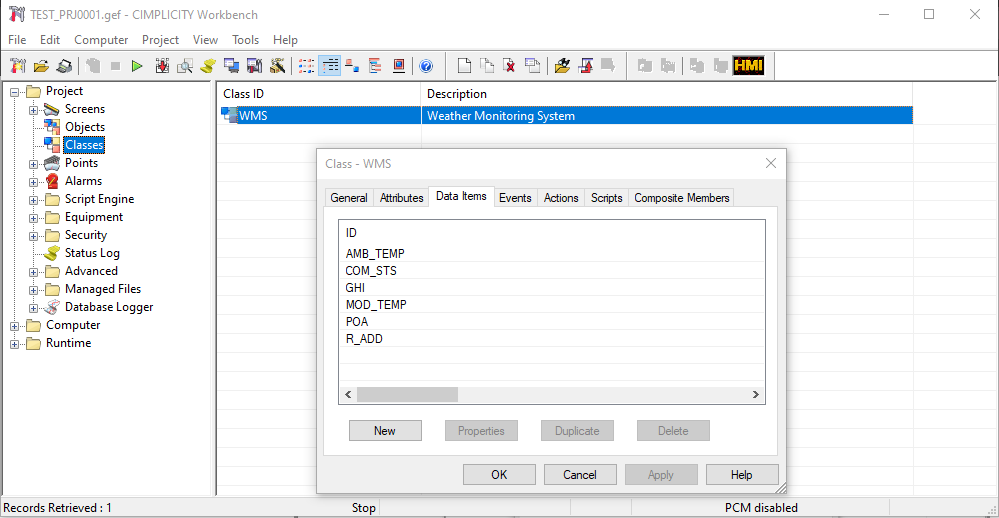Open the File menu
The width and height of the screenshot is (999, 518).
pos(17,40)
